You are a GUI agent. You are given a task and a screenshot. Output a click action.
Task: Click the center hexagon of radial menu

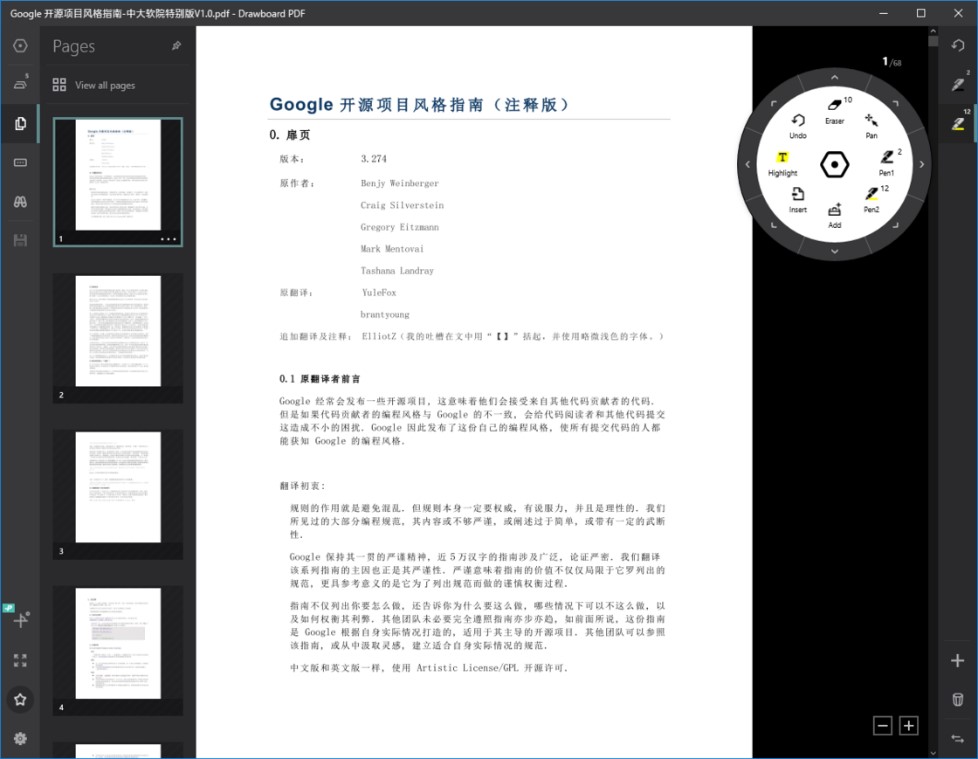[x=835, y=165]
